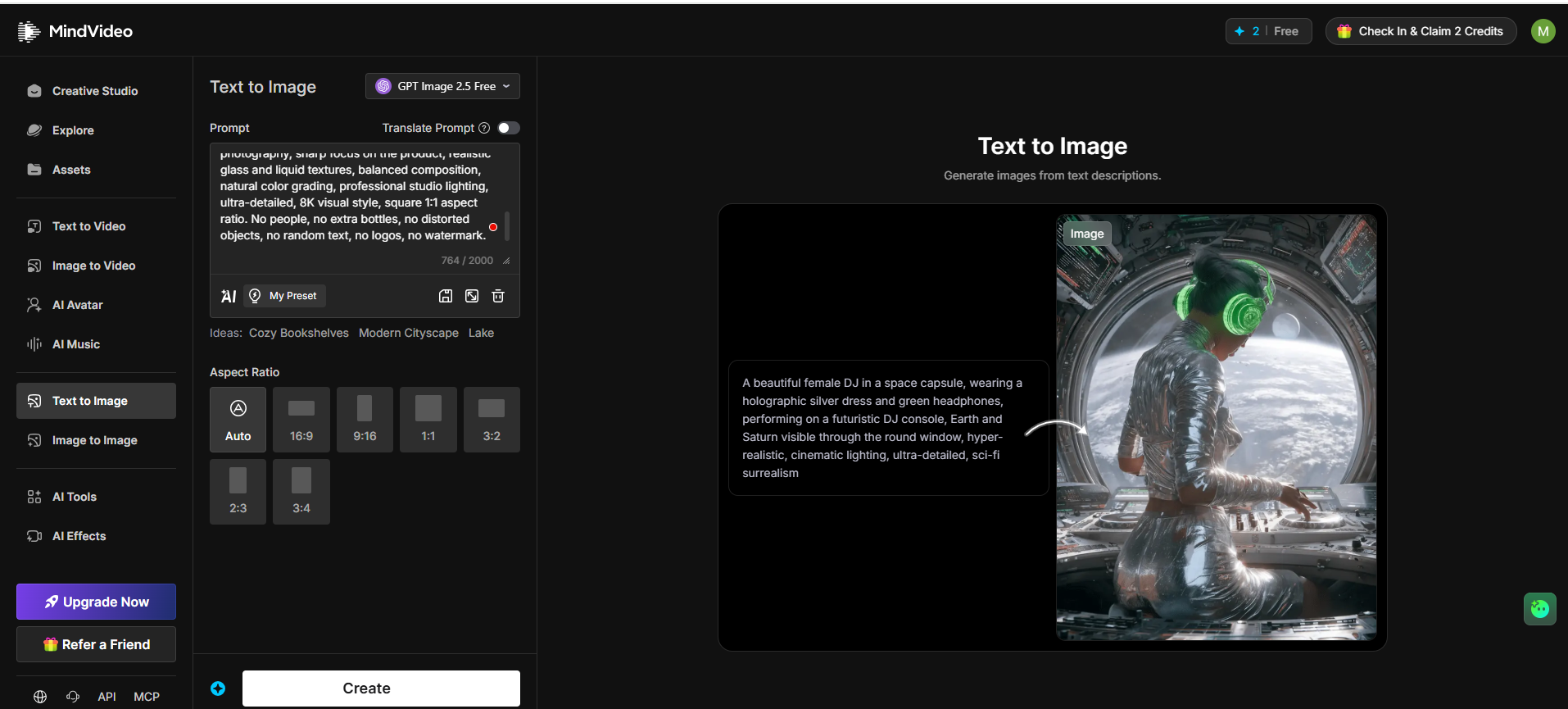The width and height of the screenshot is (1568, 709).
Task: Set aspect ratio to 2:3
Action: point(238,492)
